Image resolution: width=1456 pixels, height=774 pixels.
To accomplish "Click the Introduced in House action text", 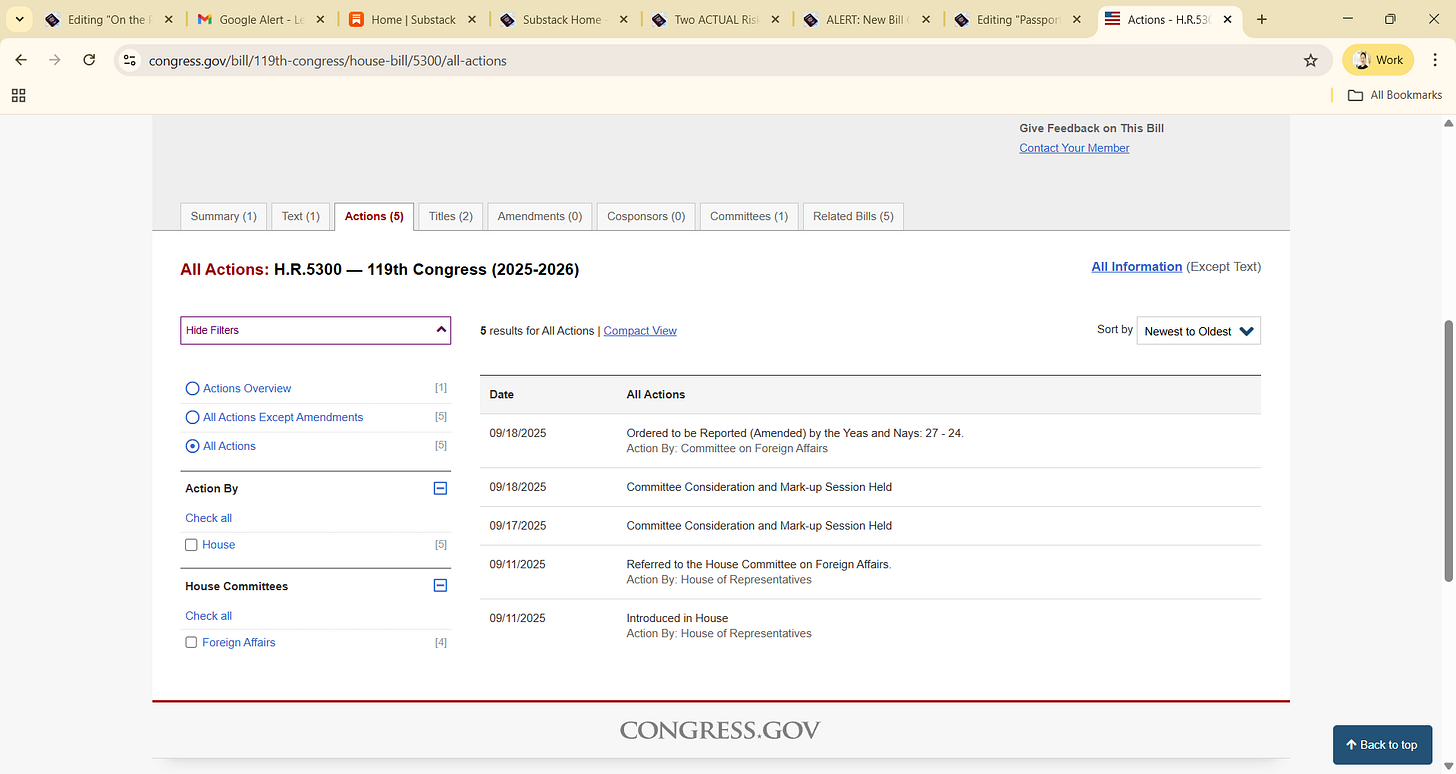I will pyautogui.click(x=677, y=618).
